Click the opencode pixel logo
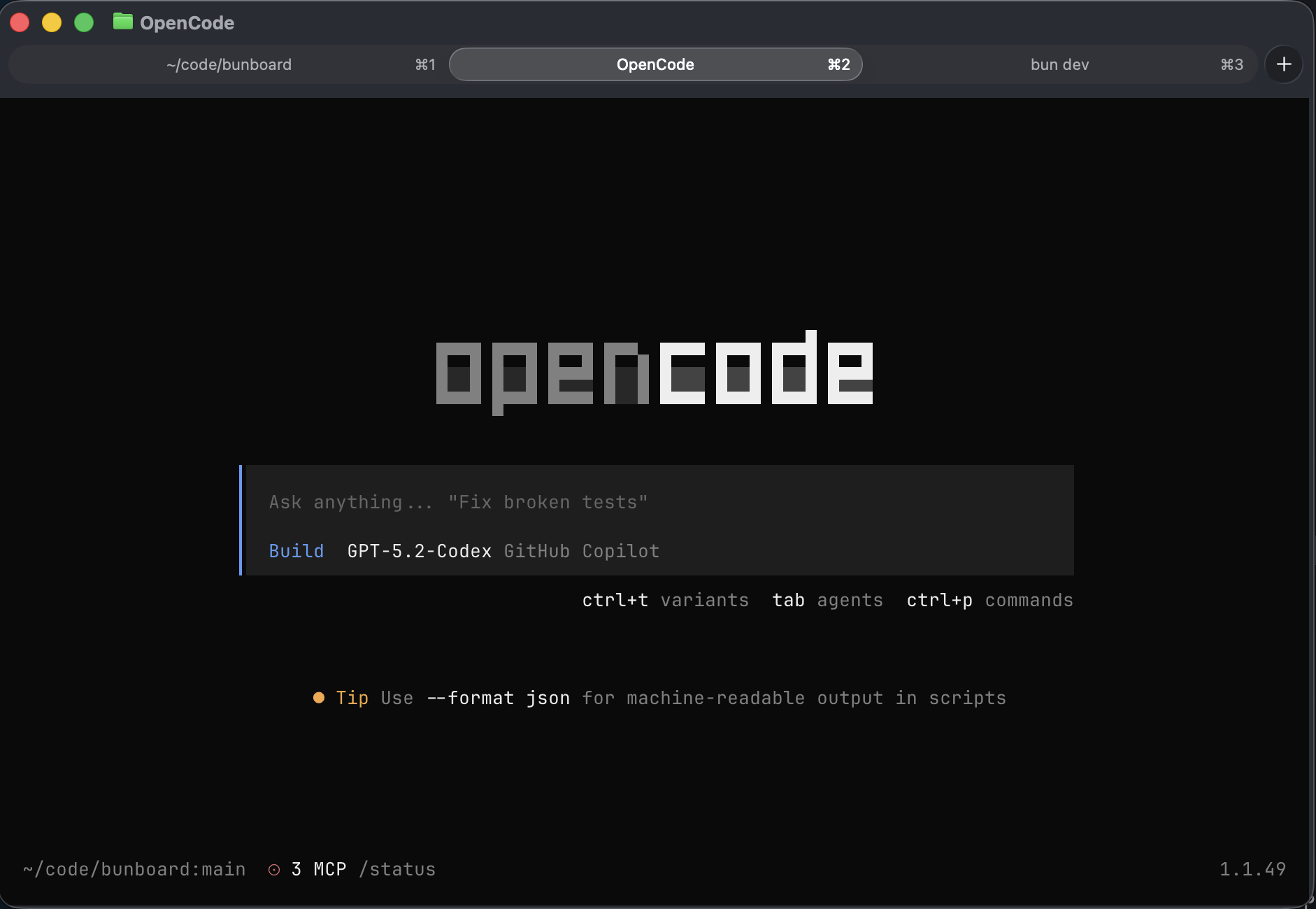Screen dimensions: 1316x909 point(655,372)
